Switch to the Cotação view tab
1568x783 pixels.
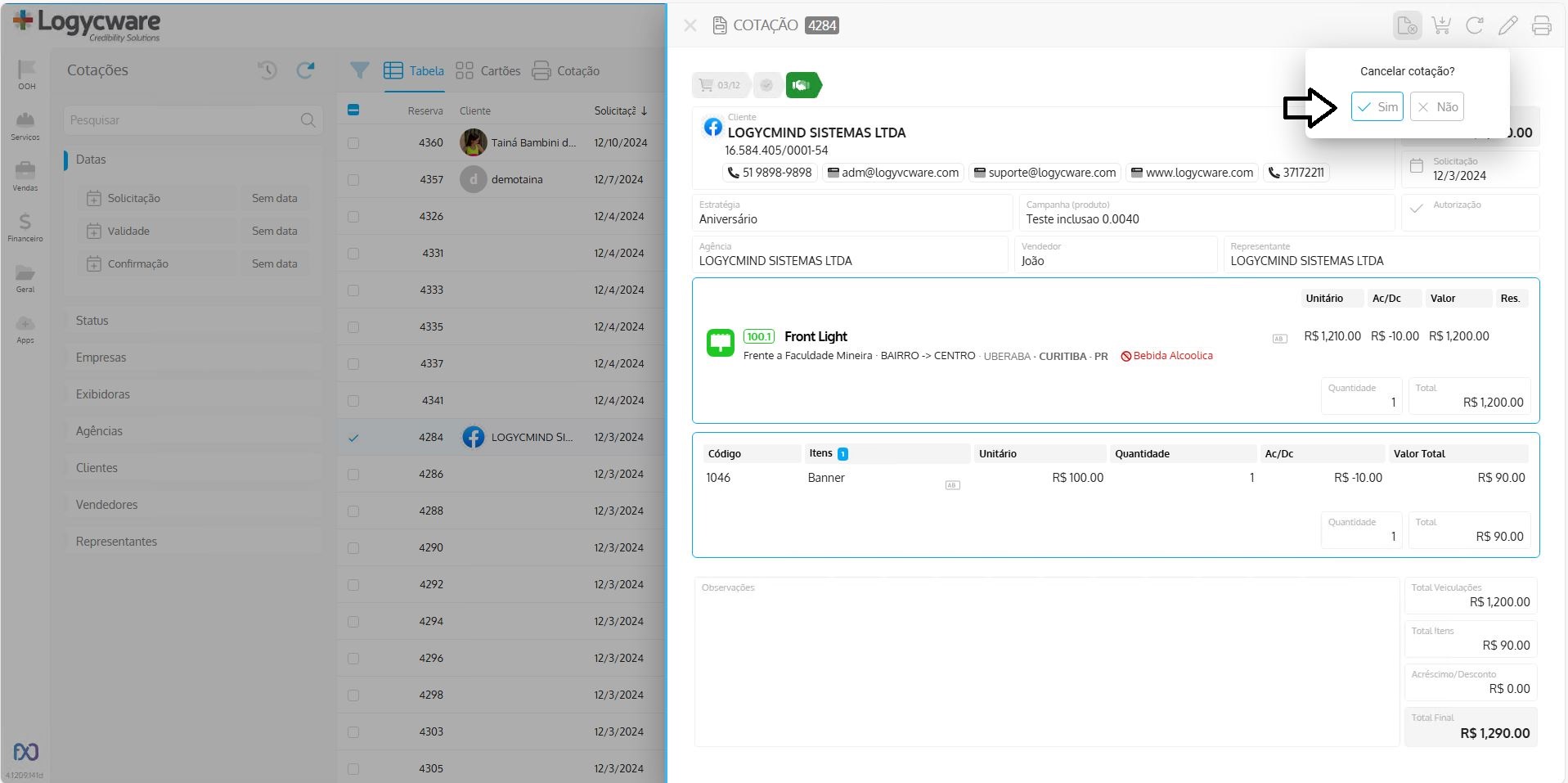566,71
